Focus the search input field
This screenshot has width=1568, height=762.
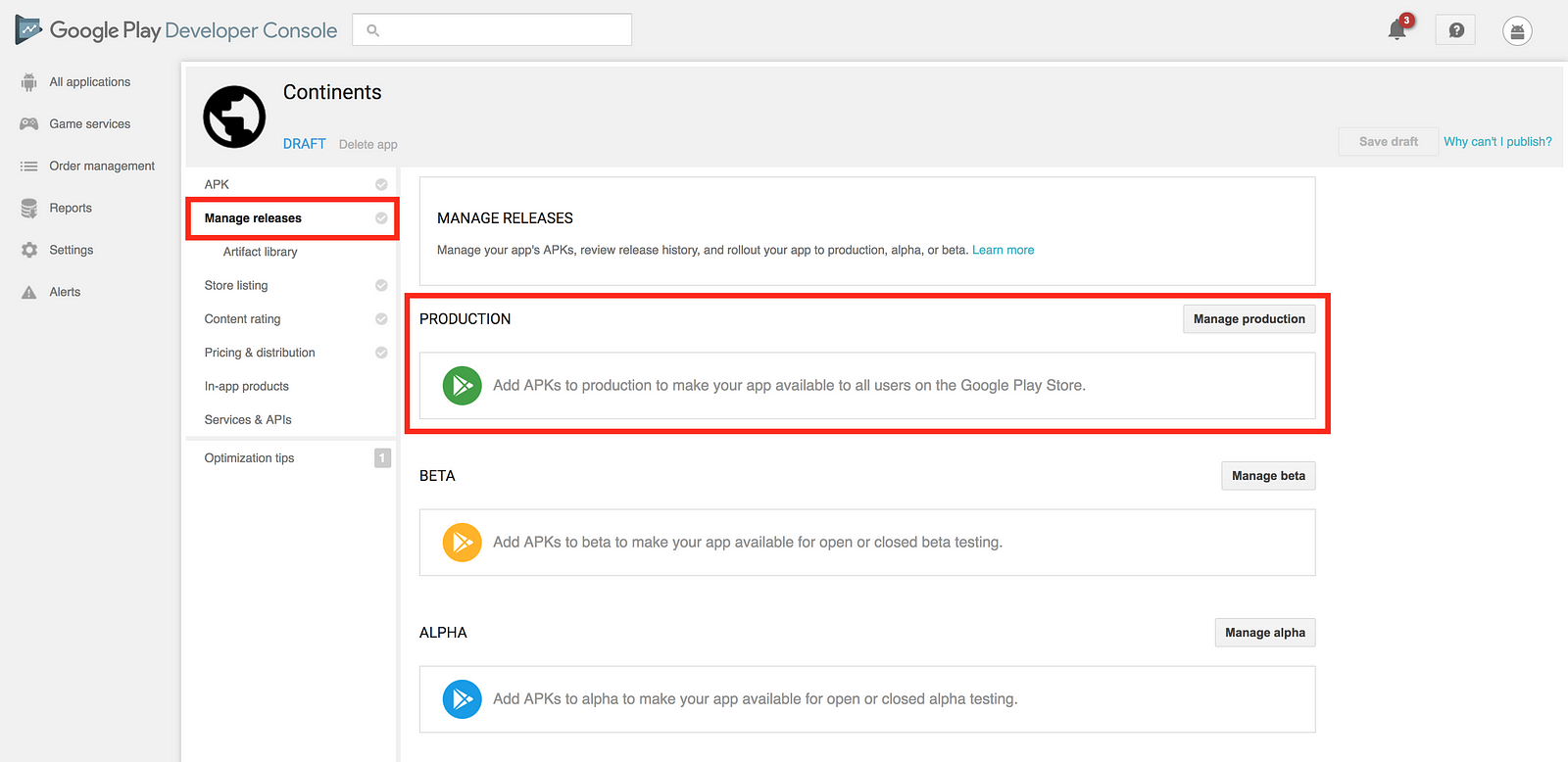coord(492,29)
